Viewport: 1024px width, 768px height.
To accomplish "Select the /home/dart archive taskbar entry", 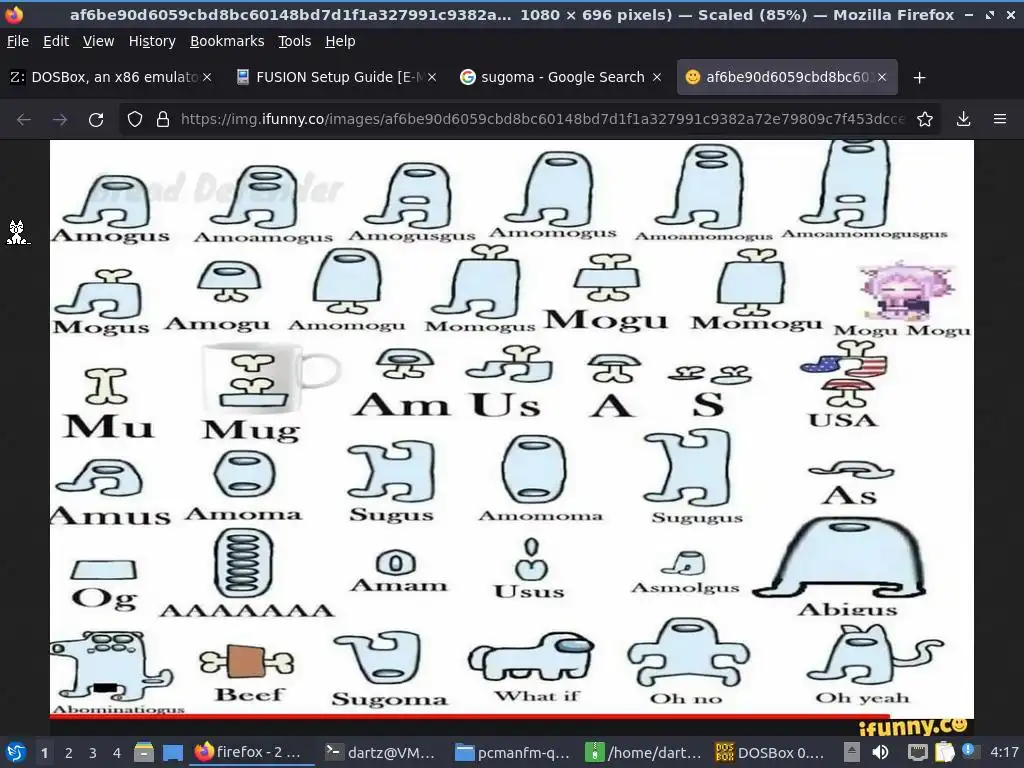I will pyautogui.click(x=643, y=752).
